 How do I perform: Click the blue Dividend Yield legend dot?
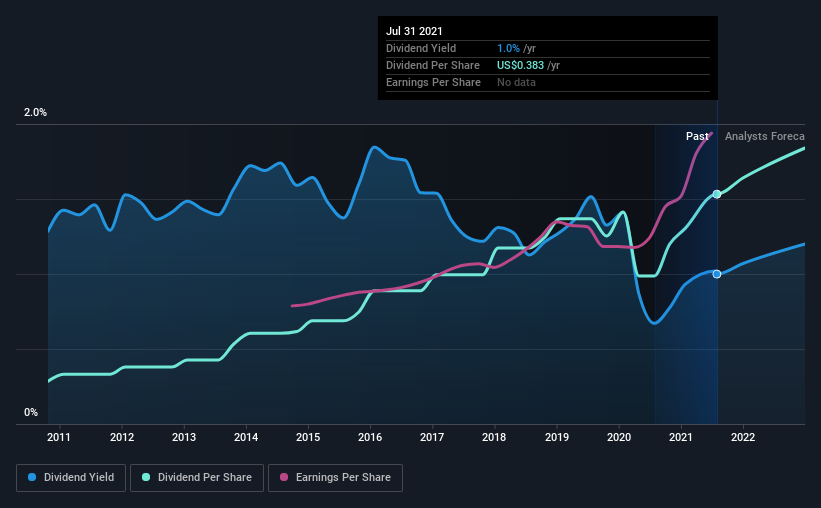32,477
